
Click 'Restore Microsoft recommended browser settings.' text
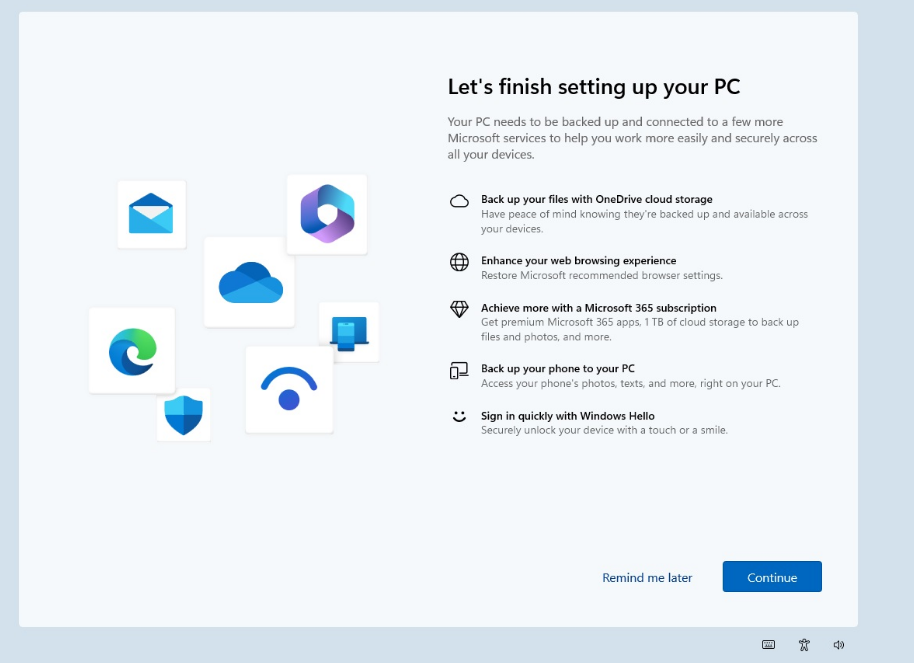602,275
